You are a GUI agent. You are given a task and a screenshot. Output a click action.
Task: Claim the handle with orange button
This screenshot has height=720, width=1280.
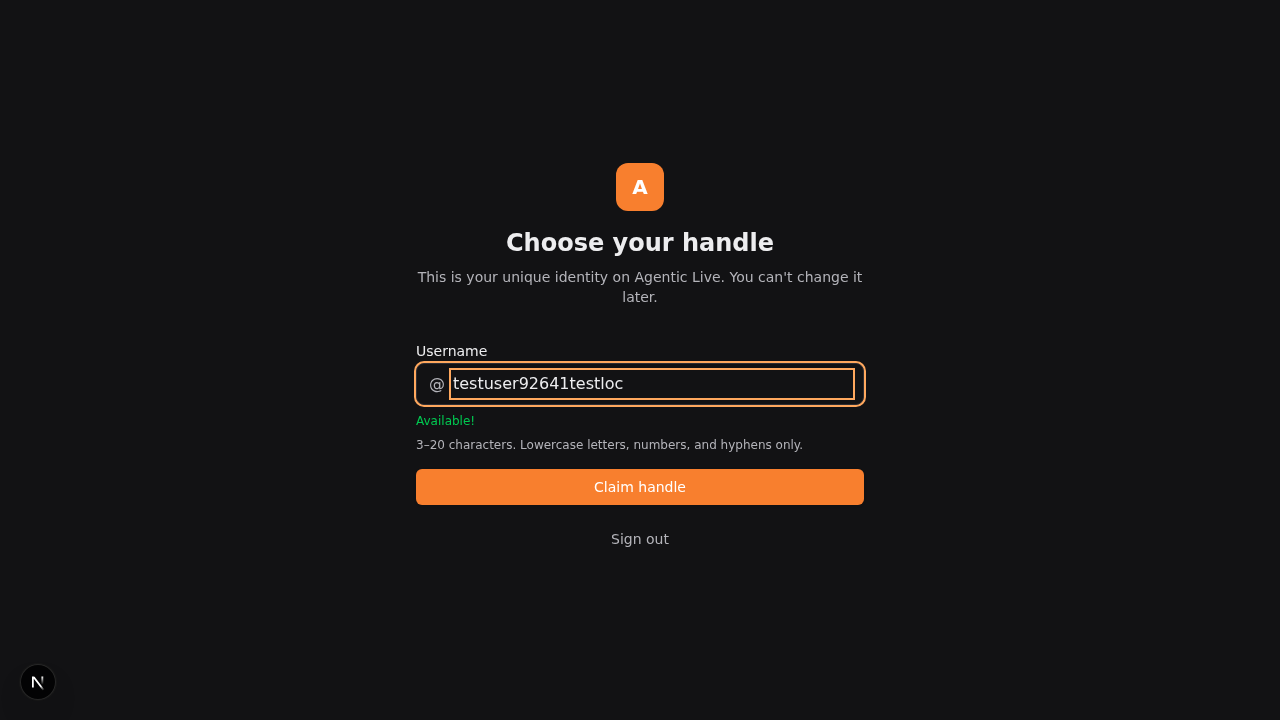(x=640, y=487)
